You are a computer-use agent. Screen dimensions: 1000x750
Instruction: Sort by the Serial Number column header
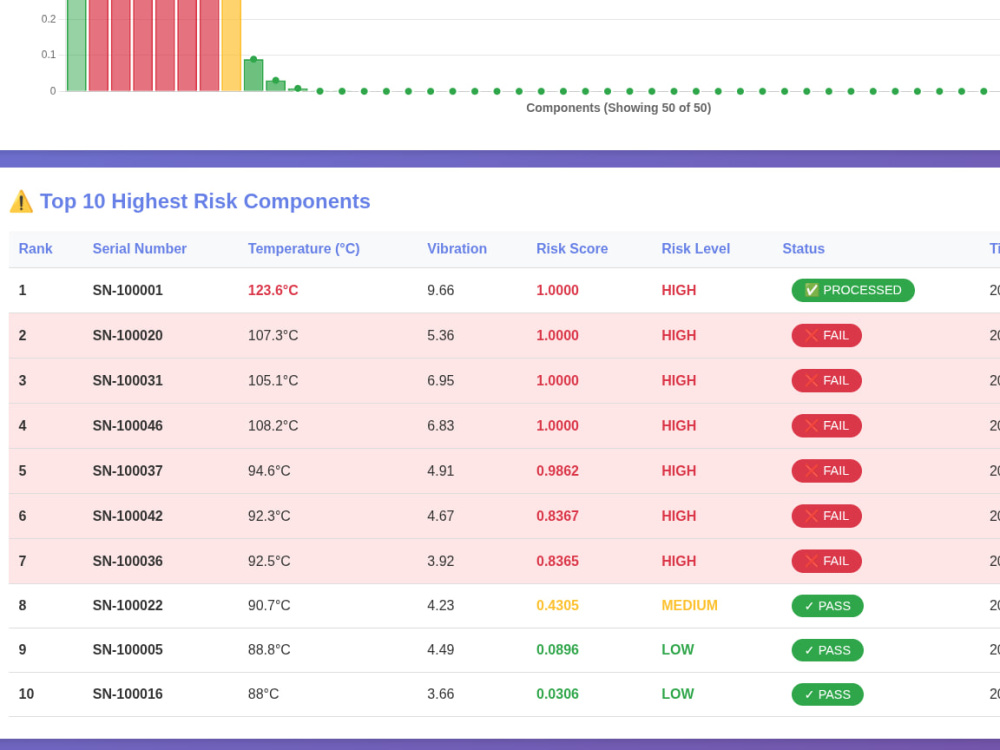tap(139, 249)
